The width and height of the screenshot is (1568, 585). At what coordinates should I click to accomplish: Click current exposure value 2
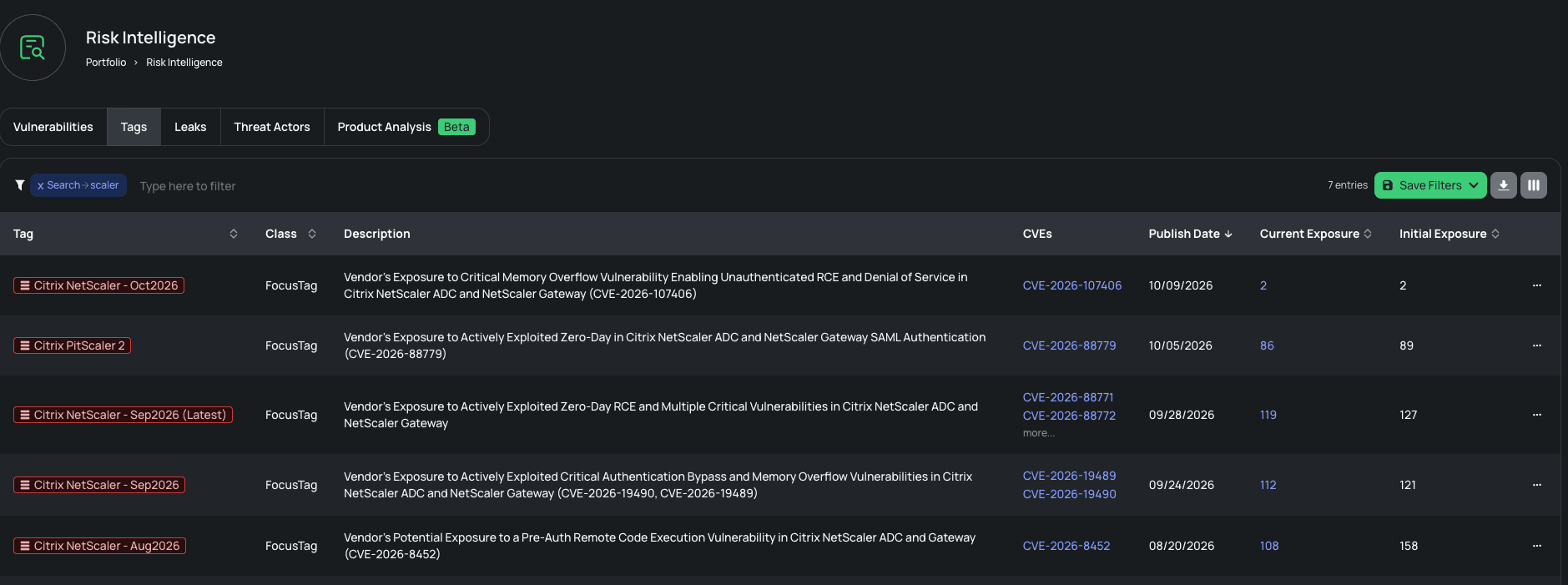(x=1263, y=285)
